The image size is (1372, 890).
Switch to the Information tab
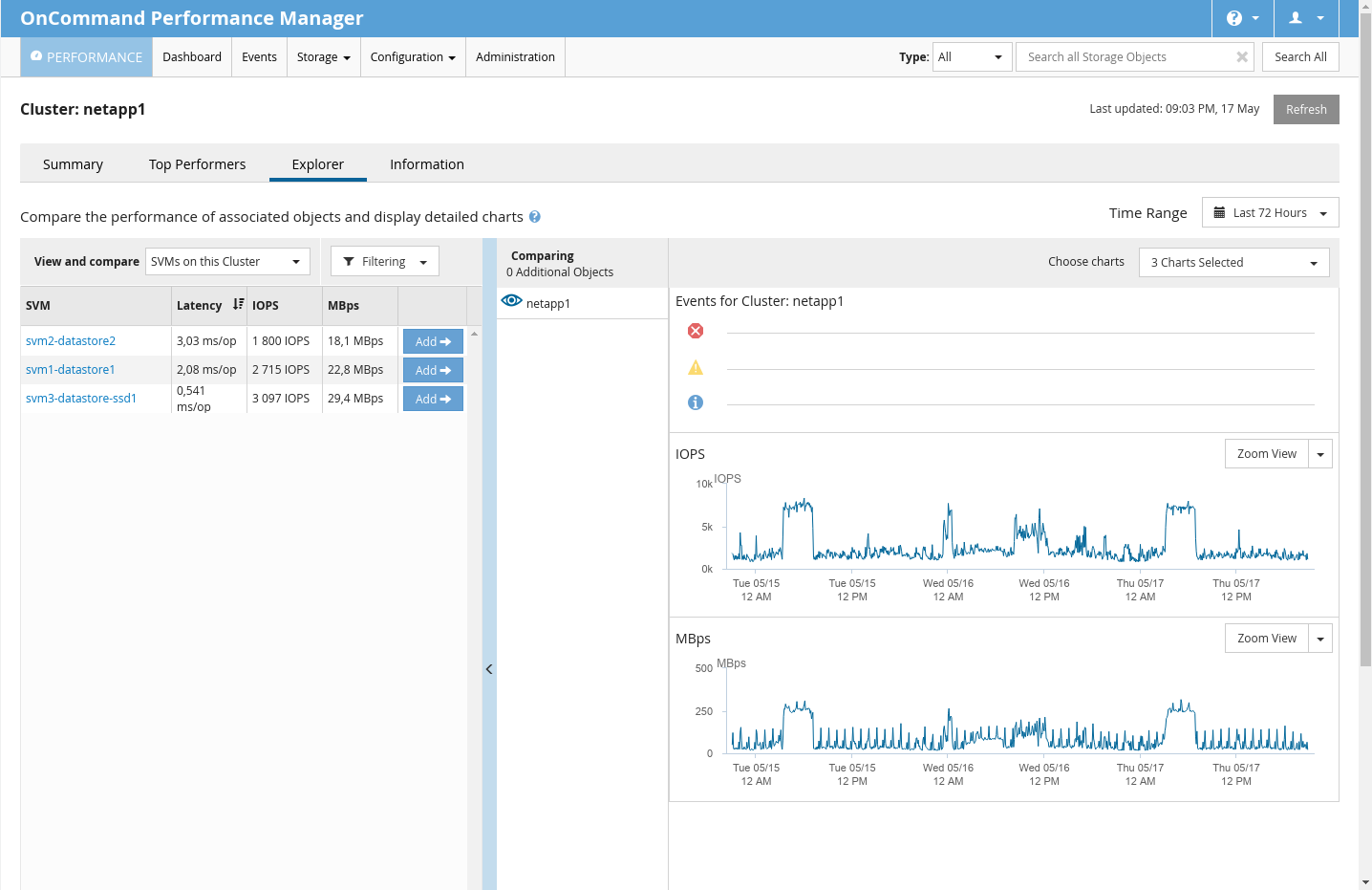[x=427, y=164]
